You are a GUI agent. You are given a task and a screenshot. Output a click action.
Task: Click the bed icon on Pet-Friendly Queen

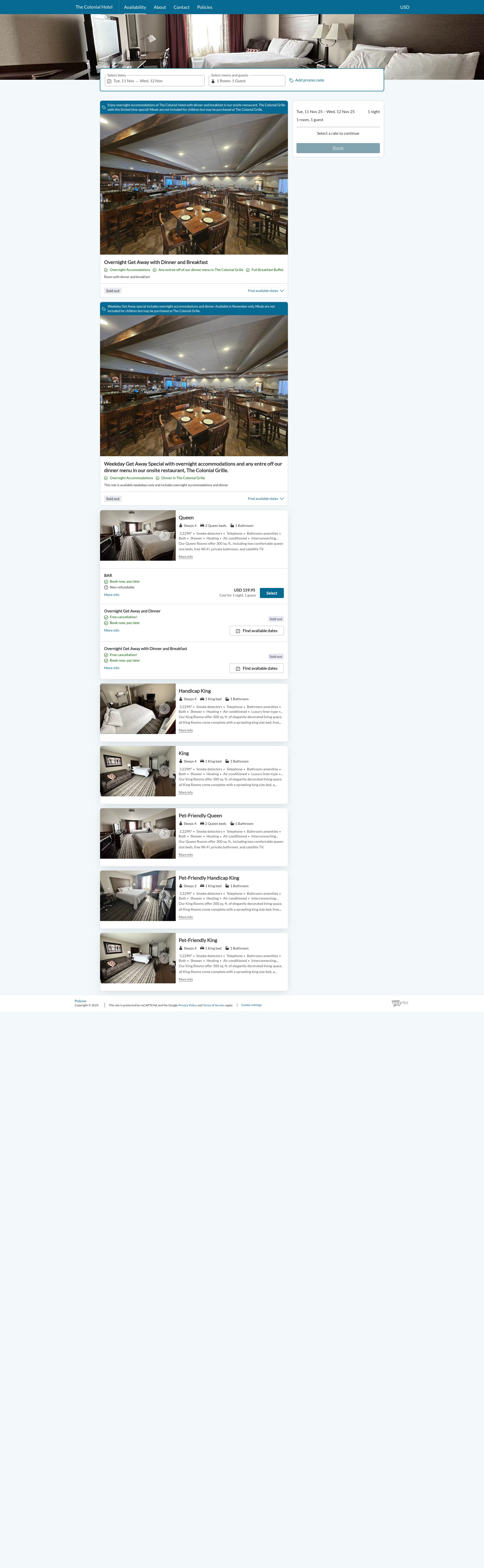pos(202,824)
